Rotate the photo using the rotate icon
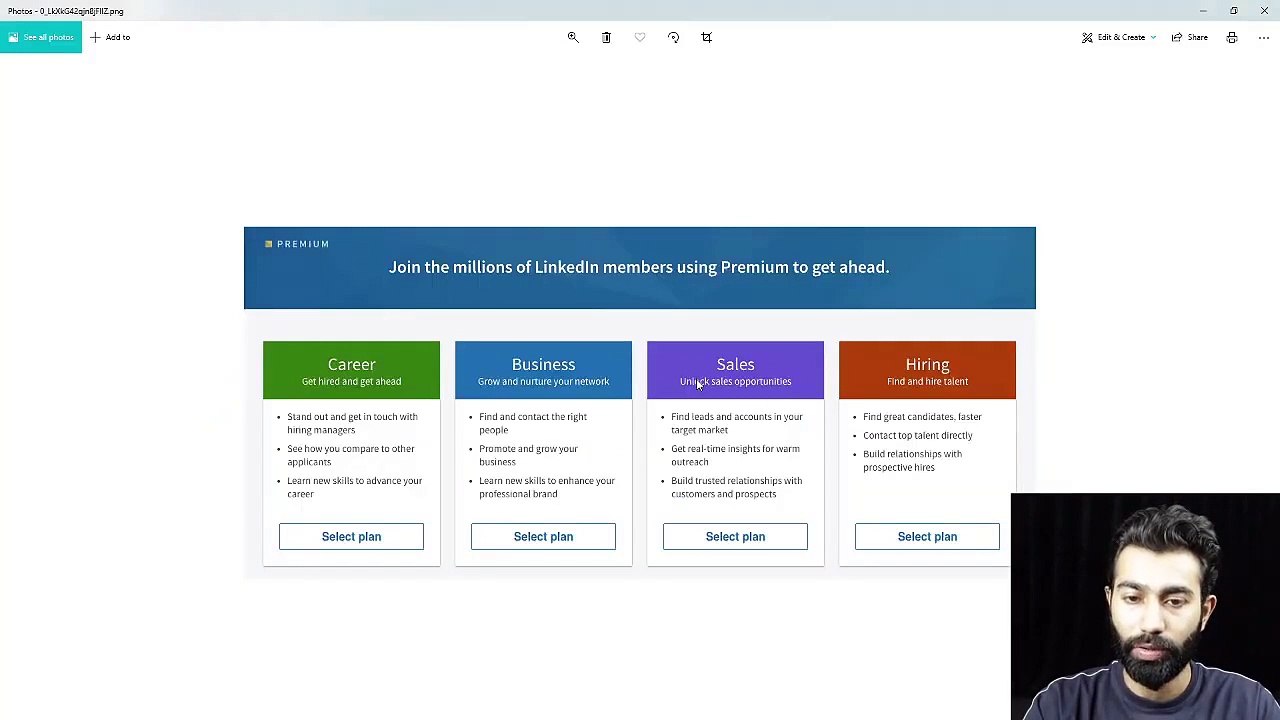 (673, 37)
